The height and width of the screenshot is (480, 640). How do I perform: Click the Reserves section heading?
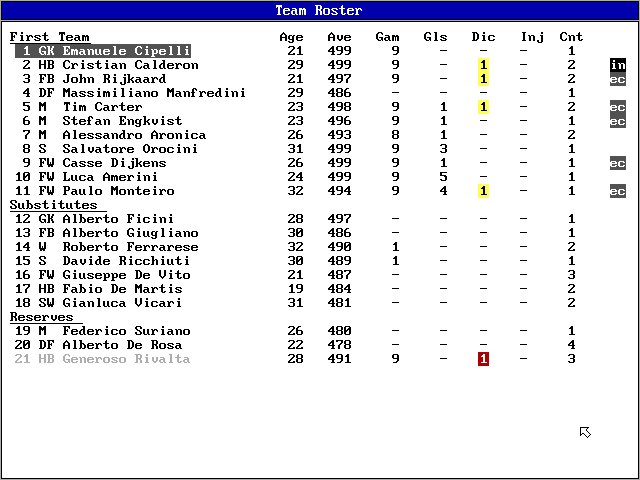coord(41,317)
